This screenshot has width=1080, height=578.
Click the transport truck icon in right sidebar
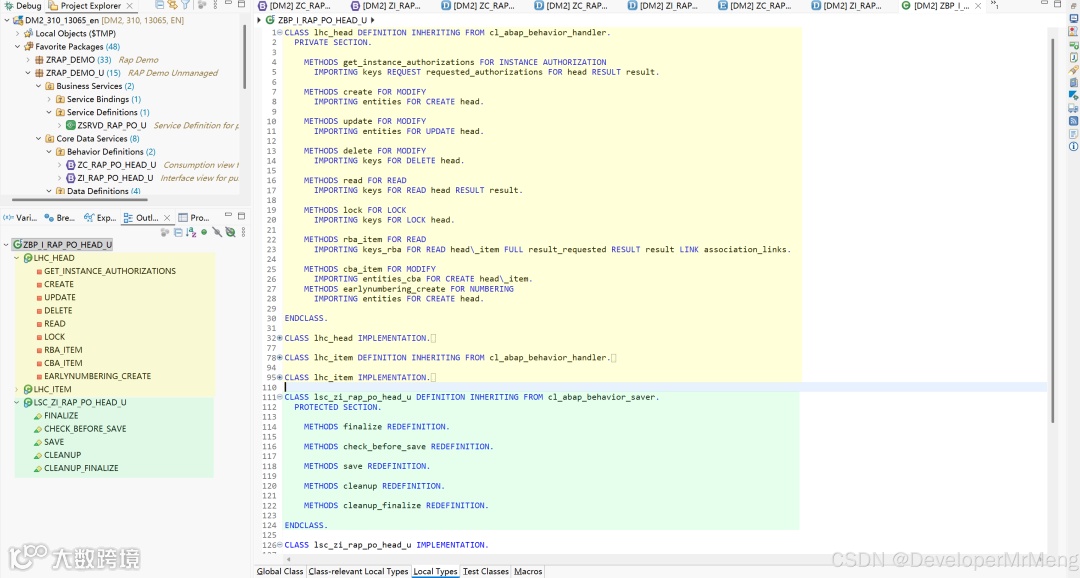click(x=1073, y=108)
